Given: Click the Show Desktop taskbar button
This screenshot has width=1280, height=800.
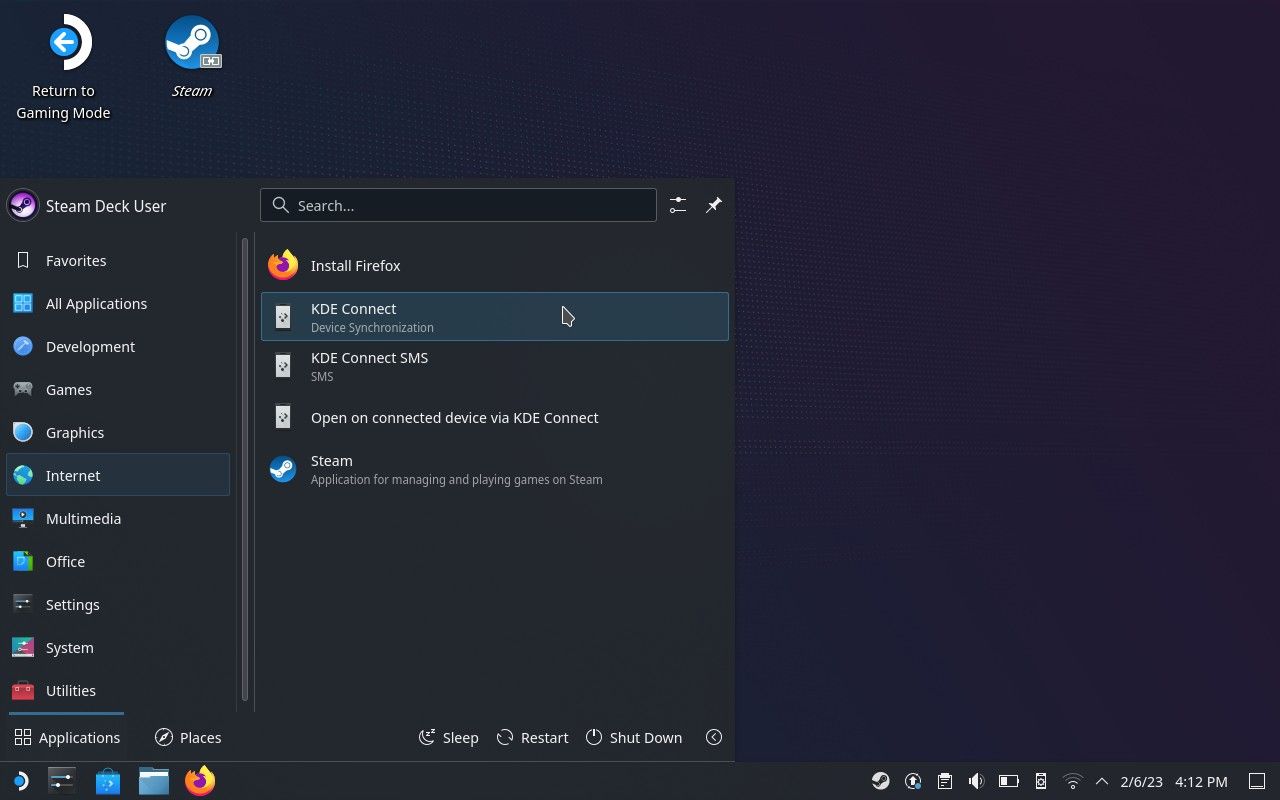Looking at the screenshot, I should (x=1258, y=781).
